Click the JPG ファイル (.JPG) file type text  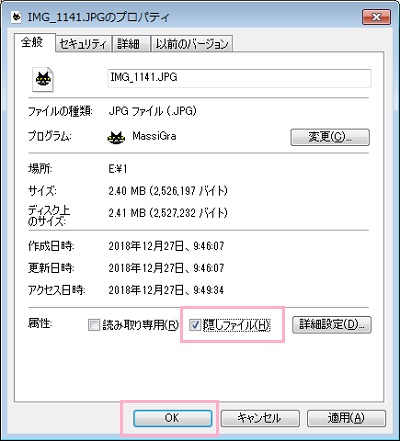click(153, 111)
